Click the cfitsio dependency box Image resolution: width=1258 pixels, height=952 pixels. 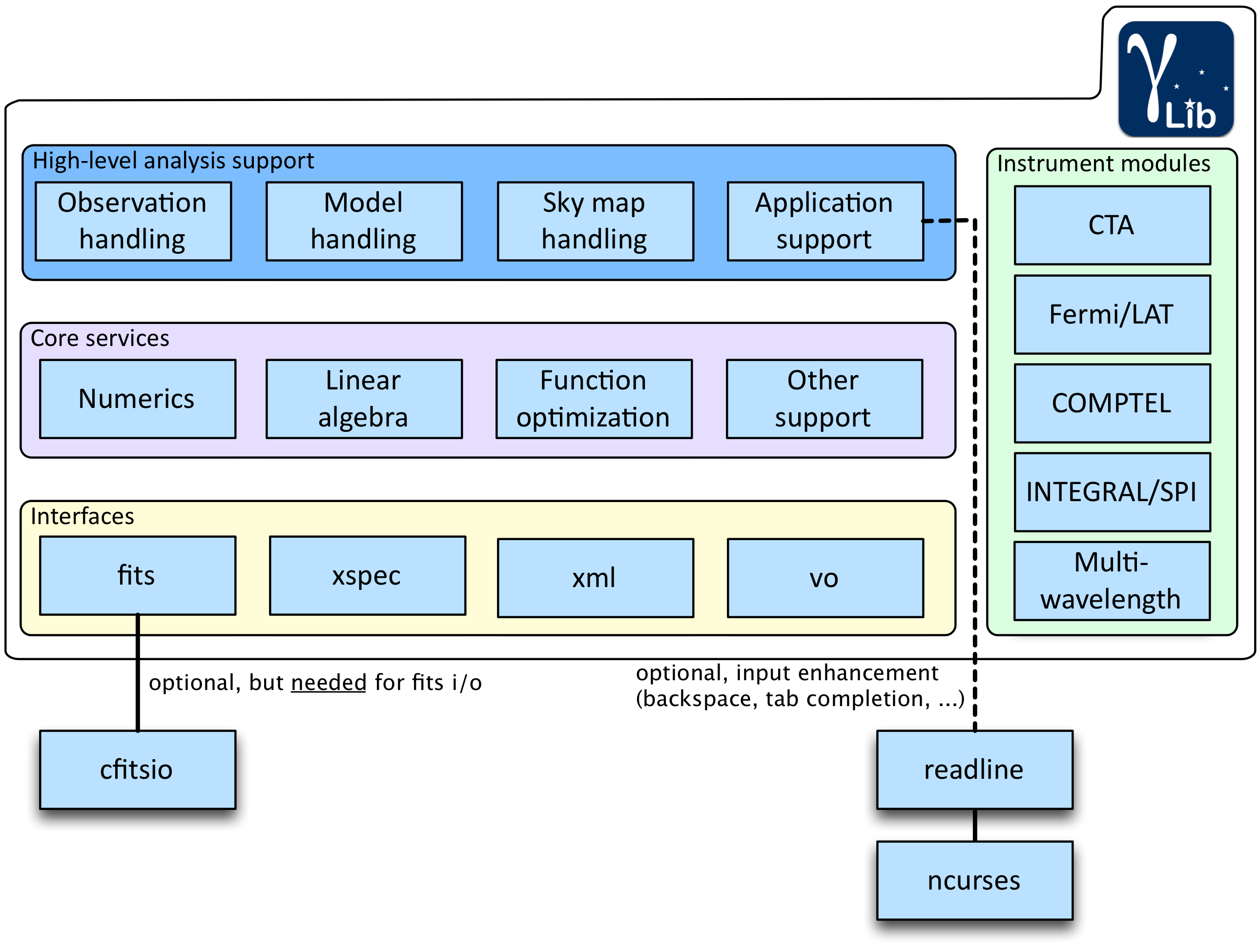pyautogui.click(x=138, y=769)
